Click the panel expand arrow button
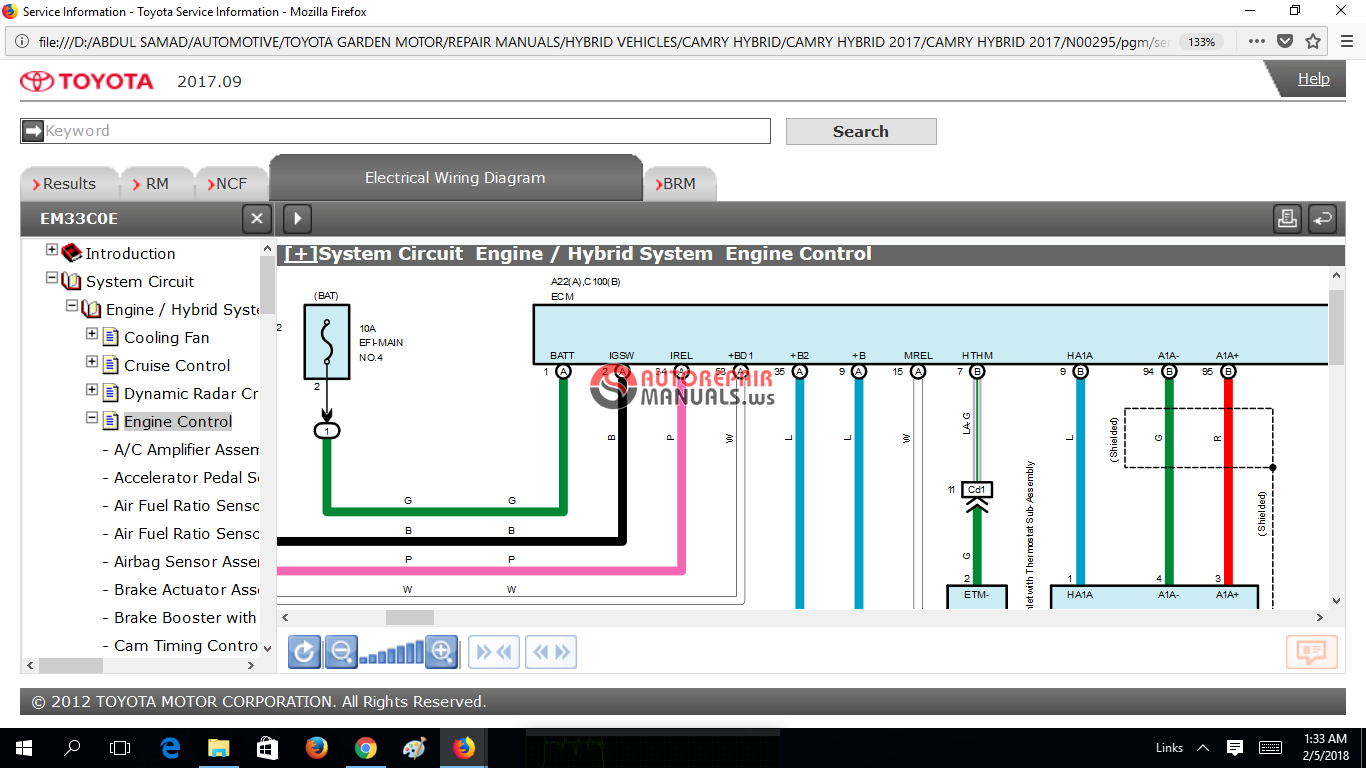Viewport: 1366px width, 768px height. tap(298, 219)
